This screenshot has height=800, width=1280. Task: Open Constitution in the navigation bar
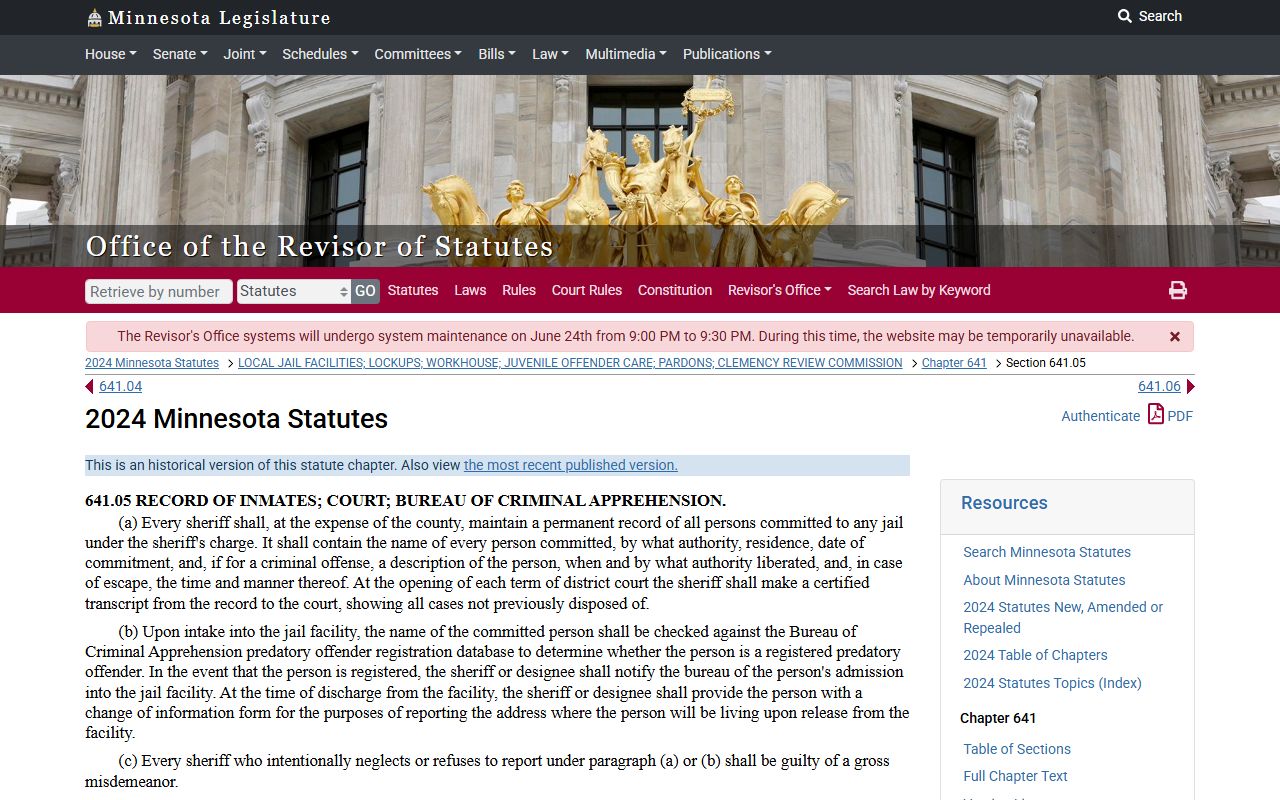point(675,290)
